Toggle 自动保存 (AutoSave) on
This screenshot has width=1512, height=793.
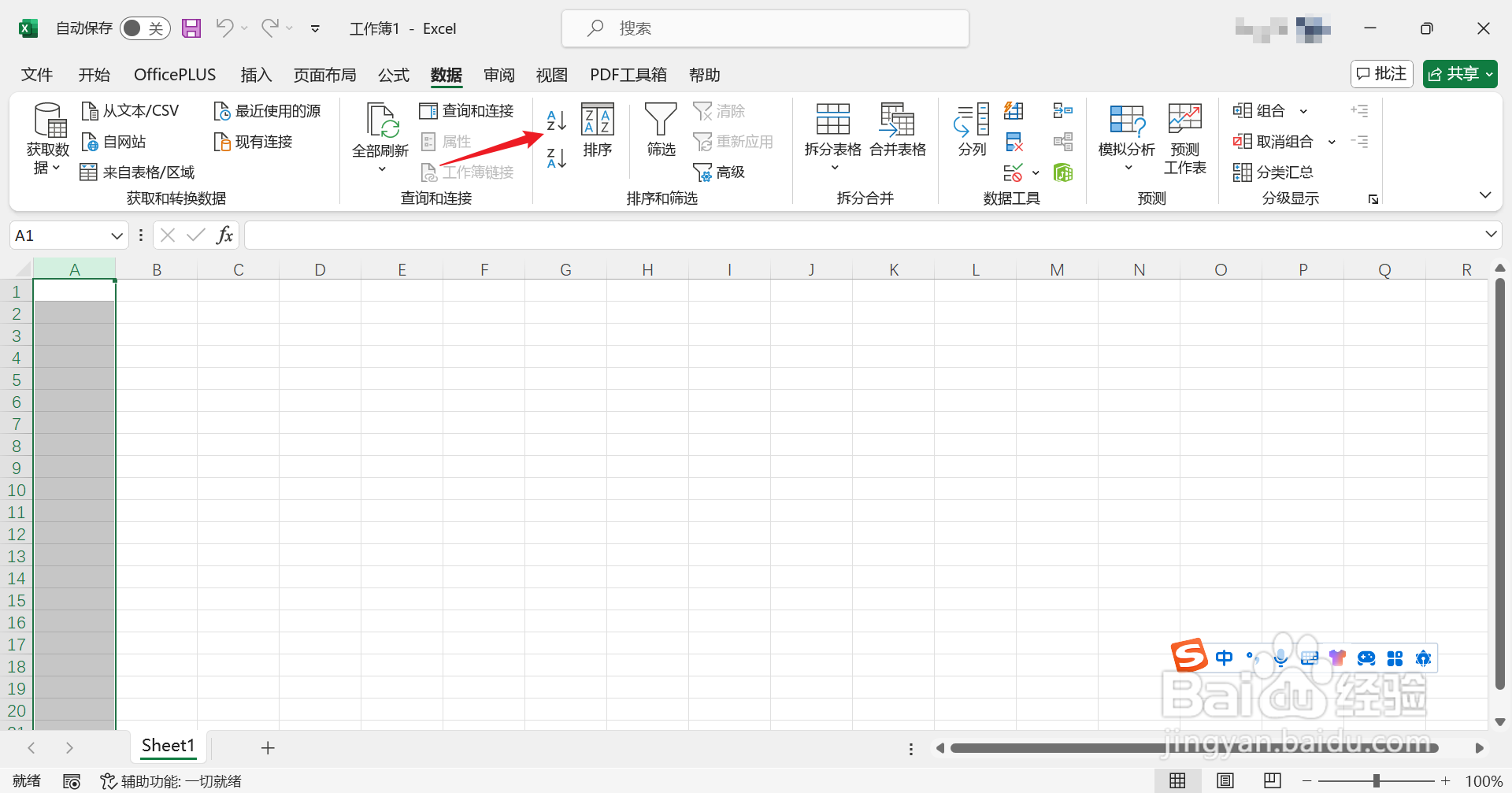tap(146, 28)
